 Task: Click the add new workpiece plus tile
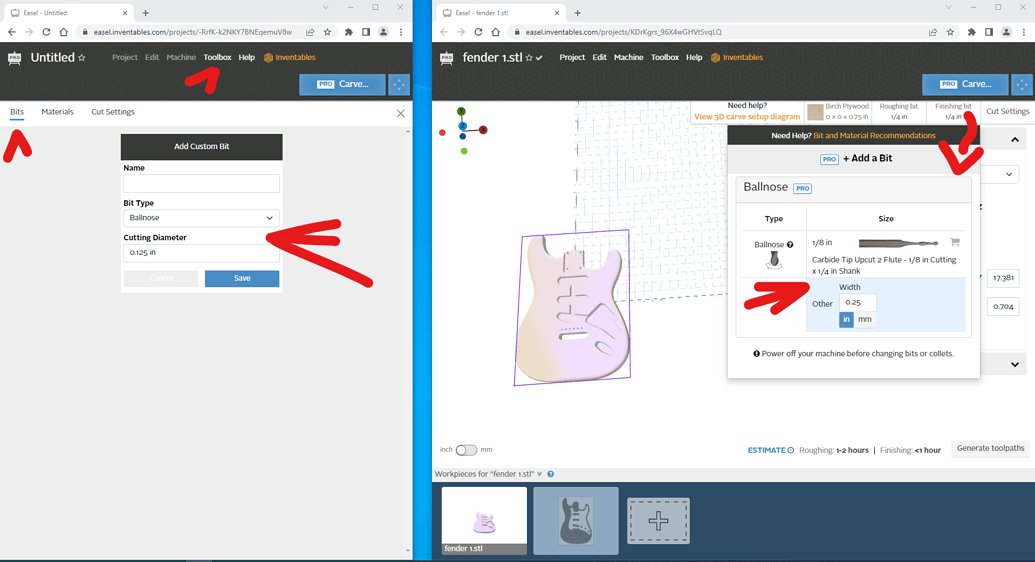(x=658, y=521)
